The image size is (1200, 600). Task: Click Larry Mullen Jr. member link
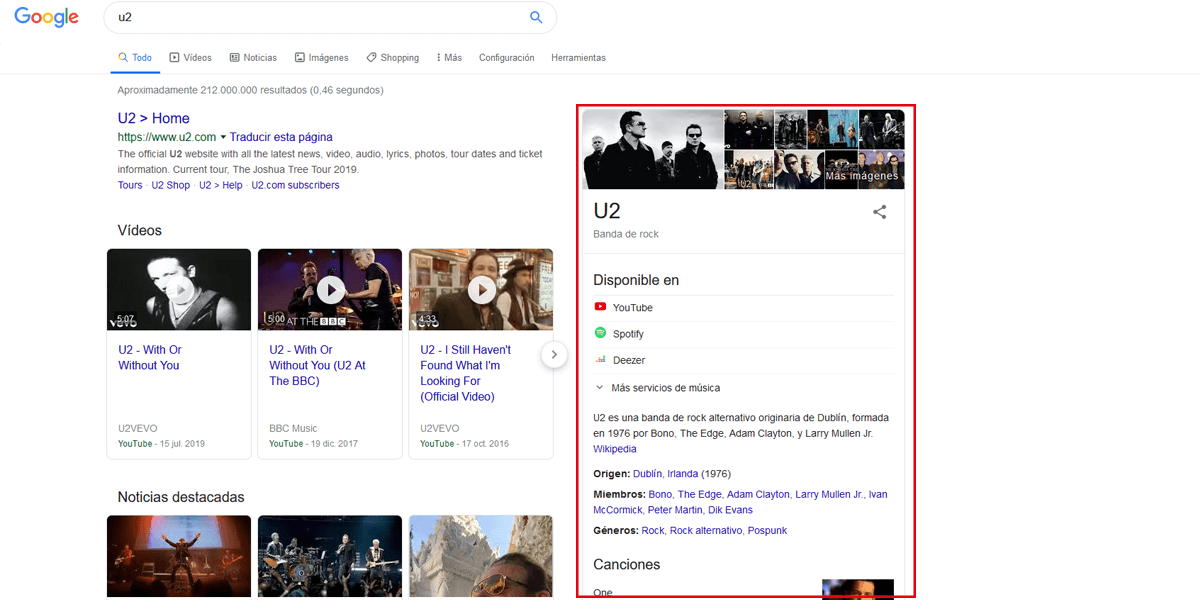tap(829, 495)
